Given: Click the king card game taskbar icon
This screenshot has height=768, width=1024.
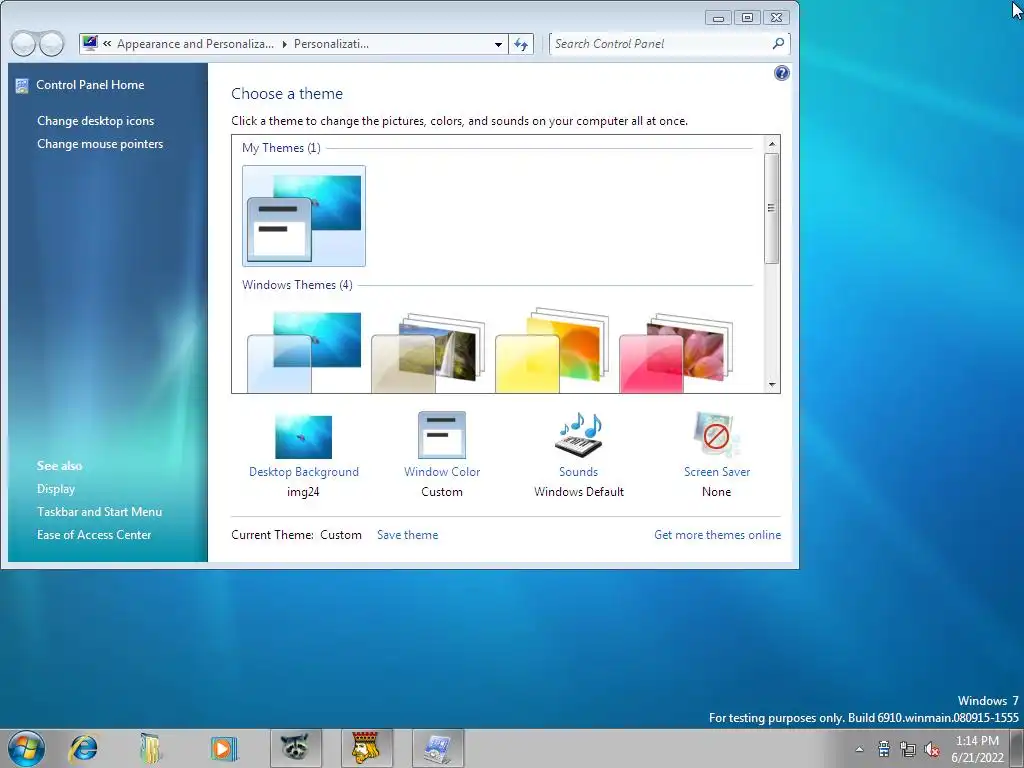Looking at the screenshot, I should point(366,748).
